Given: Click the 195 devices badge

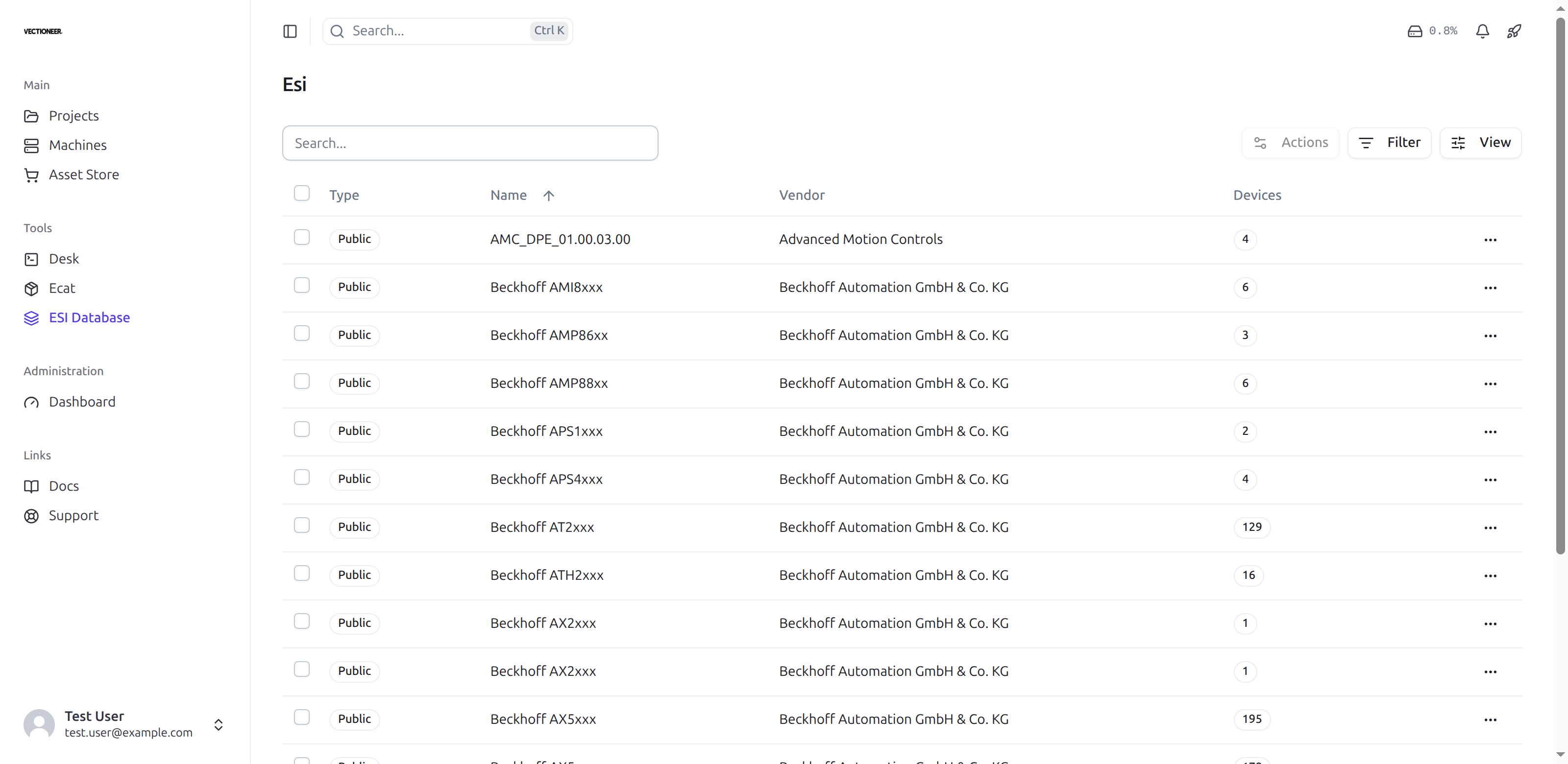Looking at the screenshot, I should tap(1252, 719).
